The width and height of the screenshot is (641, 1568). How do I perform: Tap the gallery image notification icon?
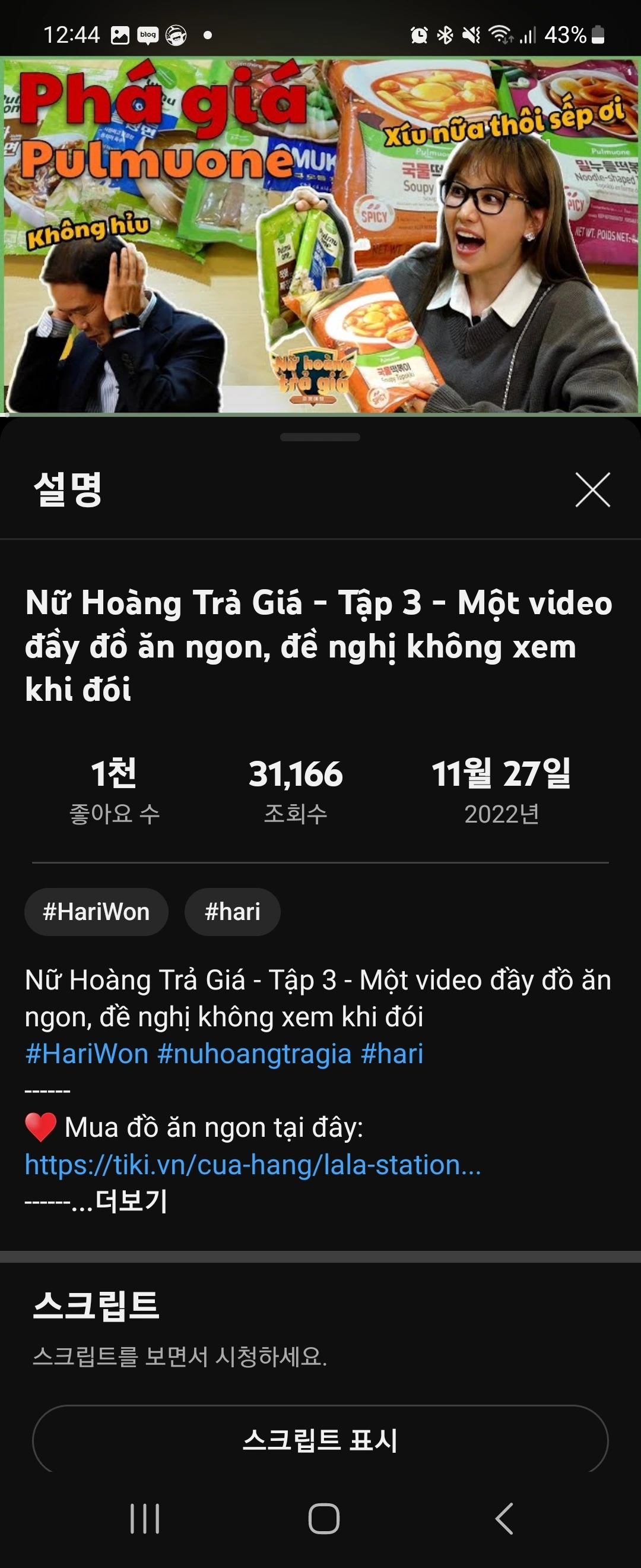120,35
